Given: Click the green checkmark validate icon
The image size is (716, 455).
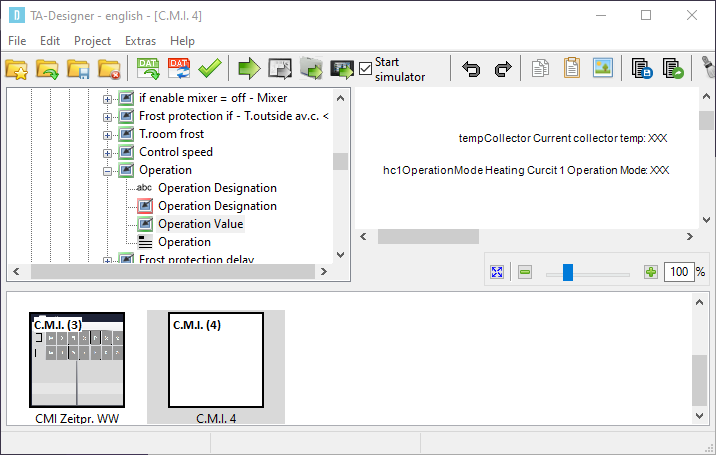Looking at the screenshot, I should click(209, 69).
